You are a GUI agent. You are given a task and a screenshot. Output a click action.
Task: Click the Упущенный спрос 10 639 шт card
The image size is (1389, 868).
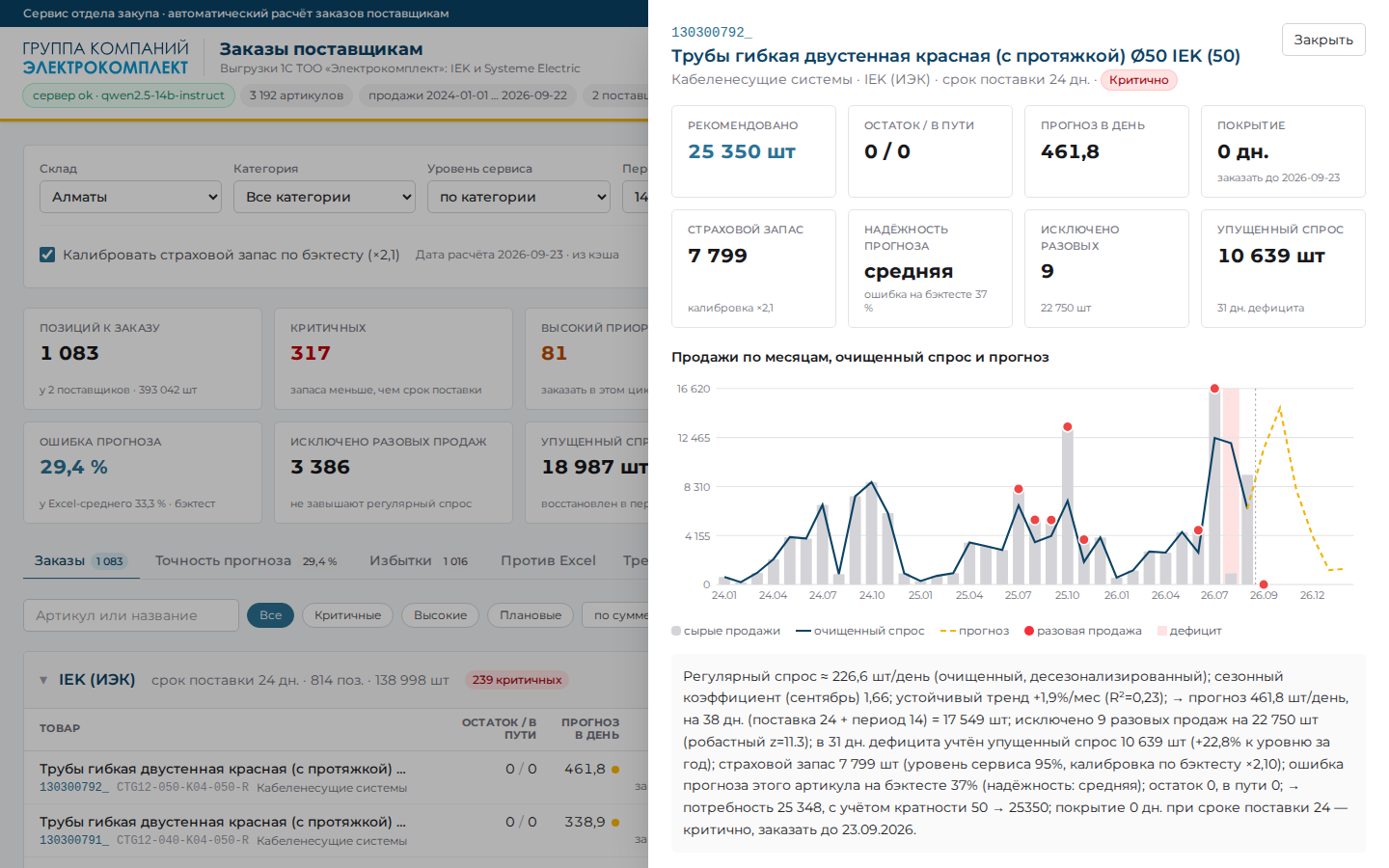[x=1283, y=268]
